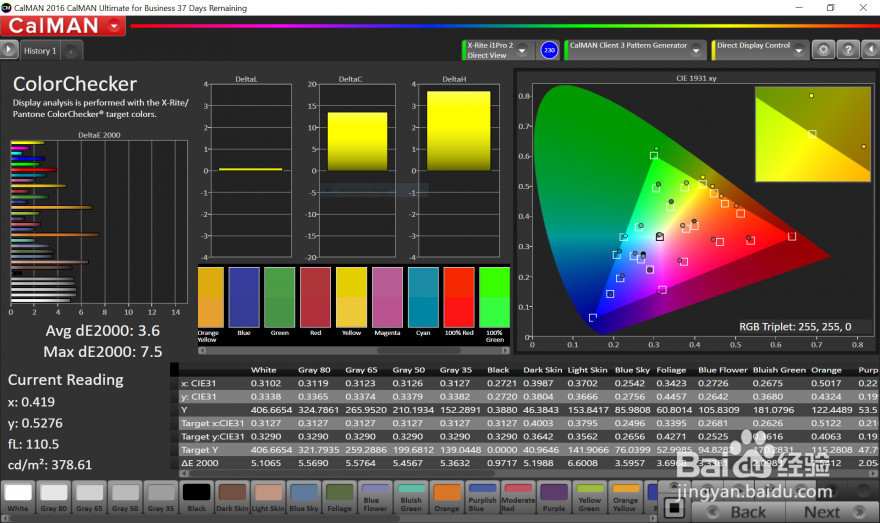Expand the Direct Display Control dropdown

pyautogui.click(x=799, y=51)
